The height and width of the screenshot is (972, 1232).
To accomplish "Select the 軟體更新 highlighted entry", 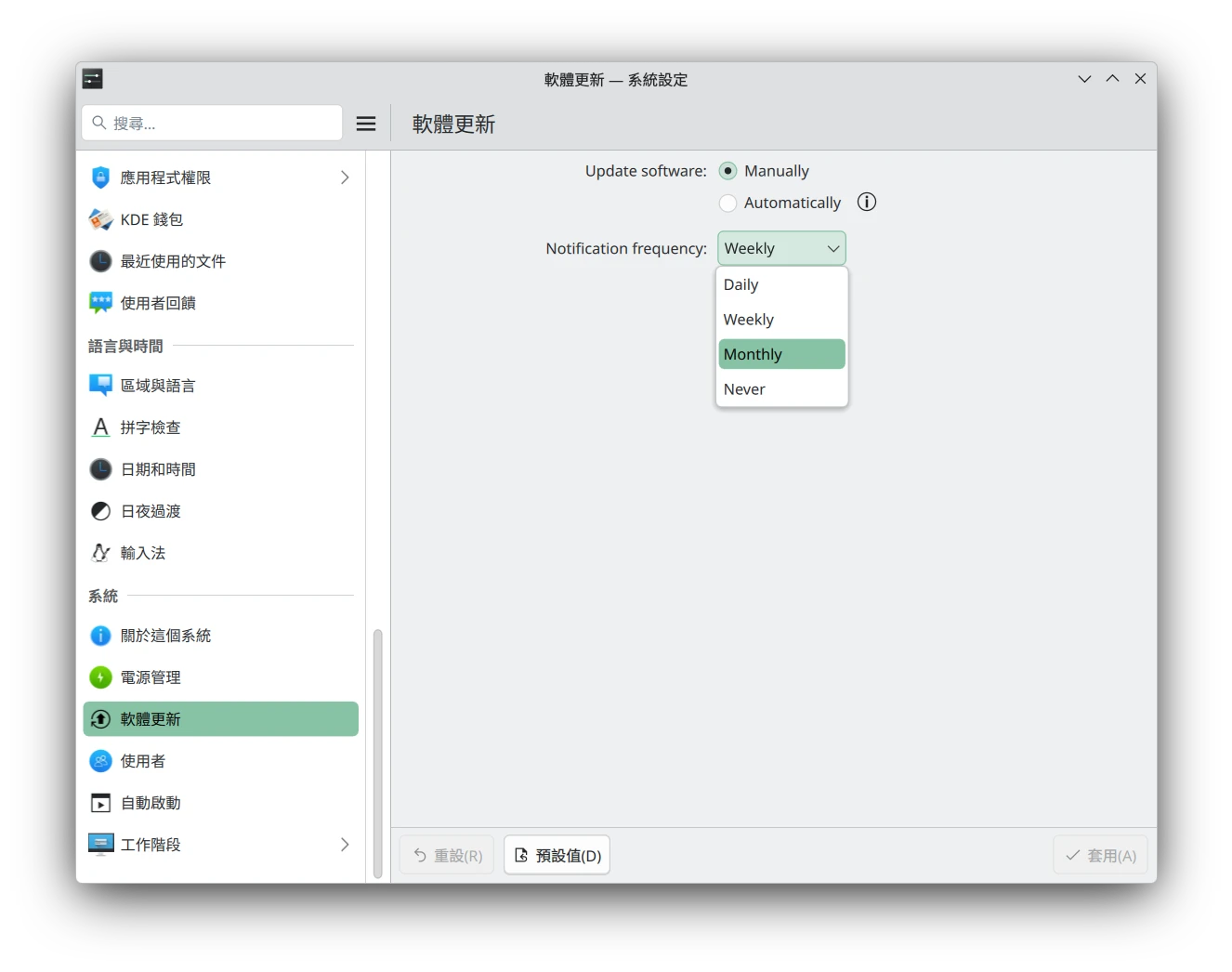I will [220, 718].
